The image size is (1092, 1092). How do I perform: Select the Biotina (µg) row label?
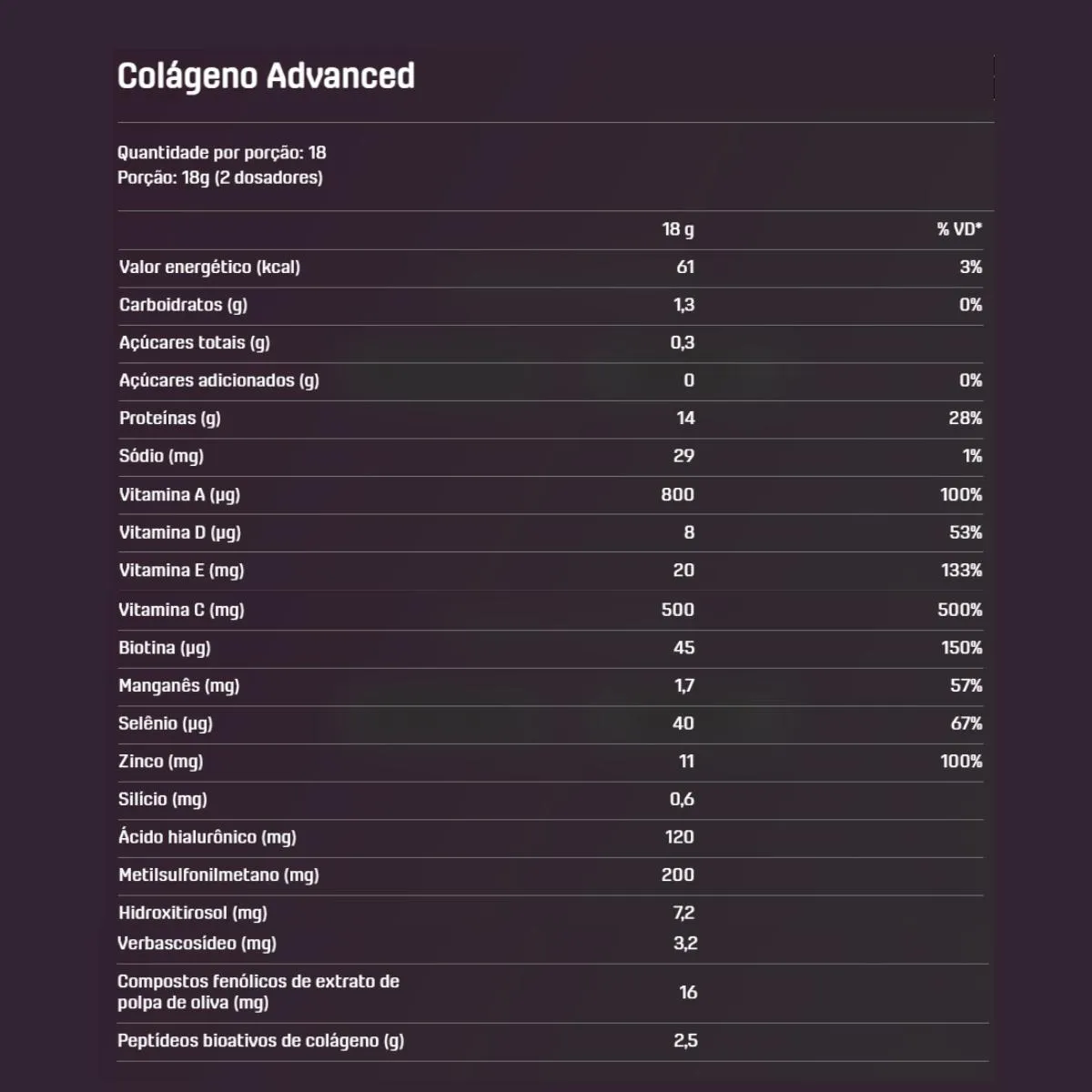(x=165, y=648)
